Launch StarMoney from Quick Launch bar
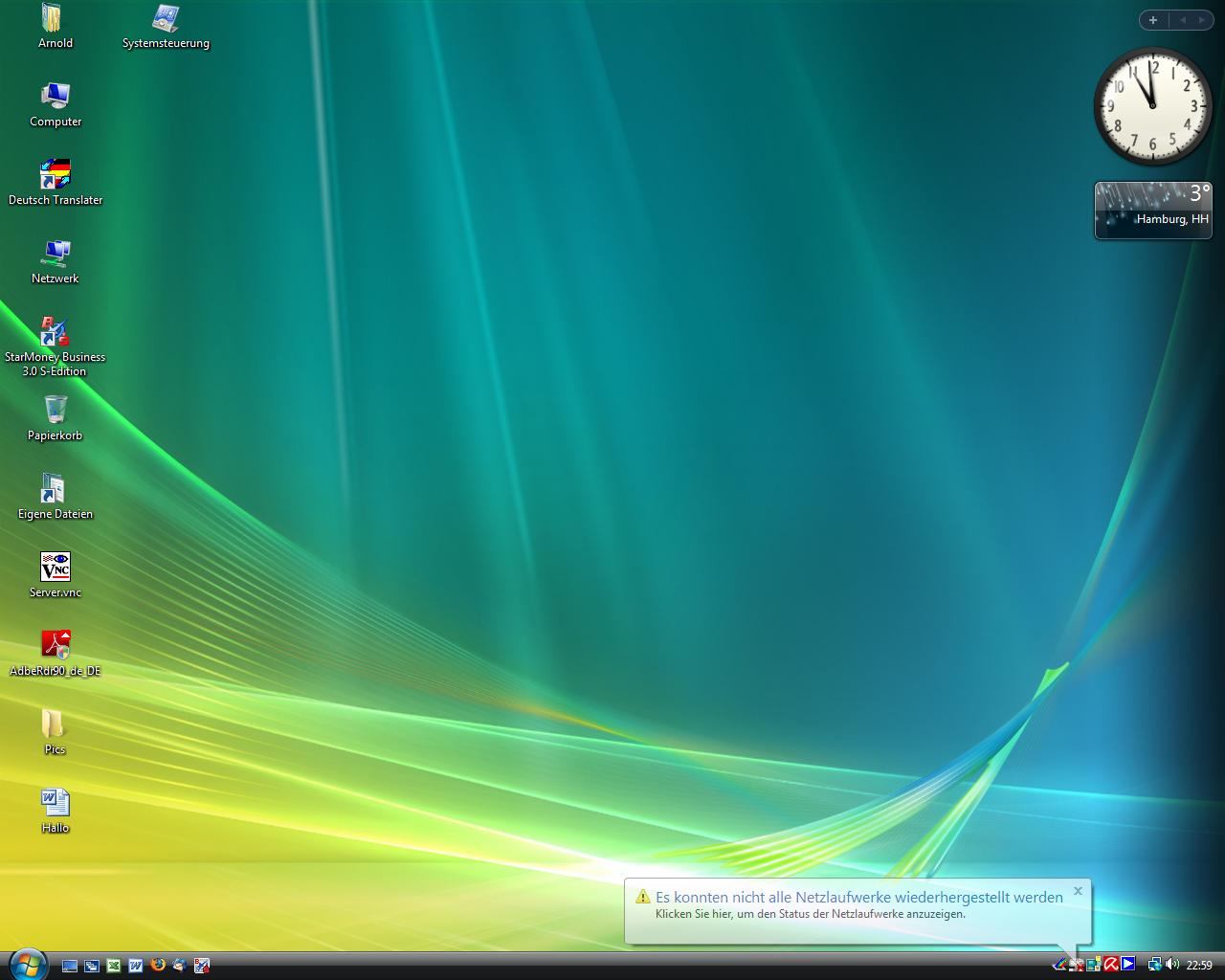 [202, 966]
